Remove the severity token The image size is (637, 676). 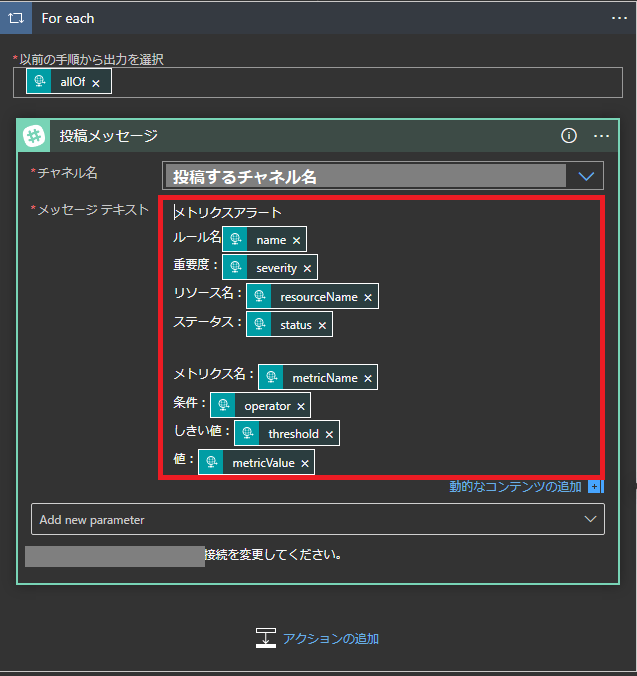(307, 269)
